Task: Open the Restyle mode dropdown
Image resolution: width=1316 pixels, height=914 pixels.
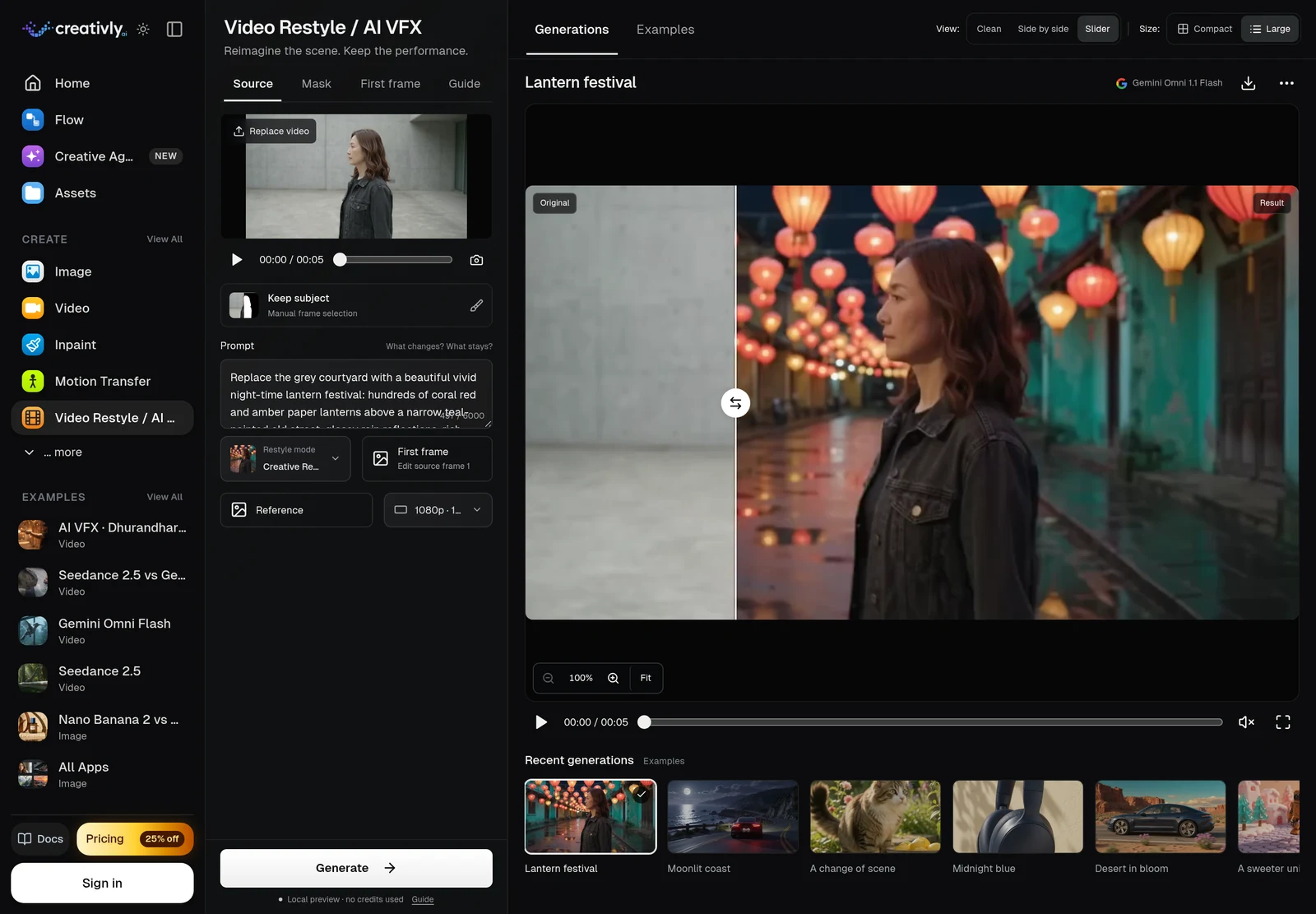Action: (285, 458)
